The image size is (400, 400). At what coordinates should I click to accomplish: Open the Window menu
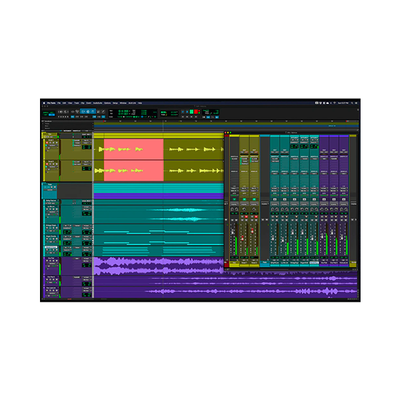click(x=123, y=103)
